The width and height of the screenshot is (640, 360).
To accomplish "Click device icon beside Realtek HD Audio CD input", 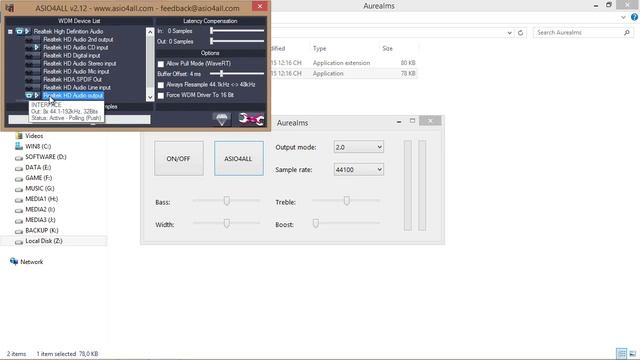I will click(x=32, y=47).
